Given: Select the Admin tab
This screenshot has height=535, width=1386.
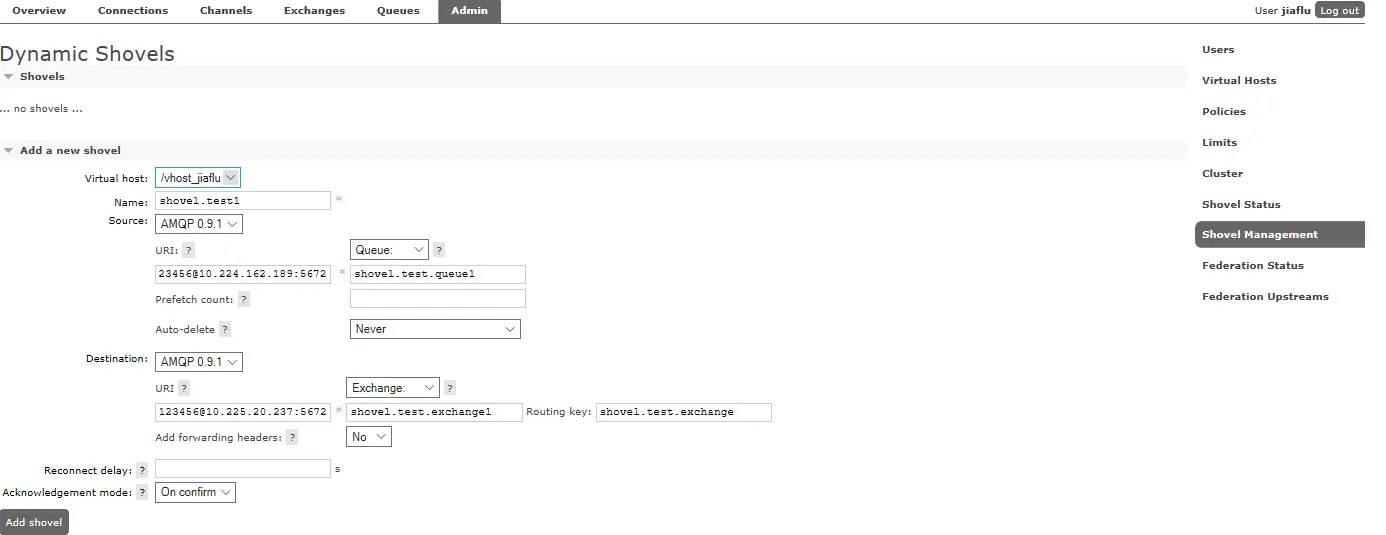Looking at the screenshot, I should click(x=469, y=11).
